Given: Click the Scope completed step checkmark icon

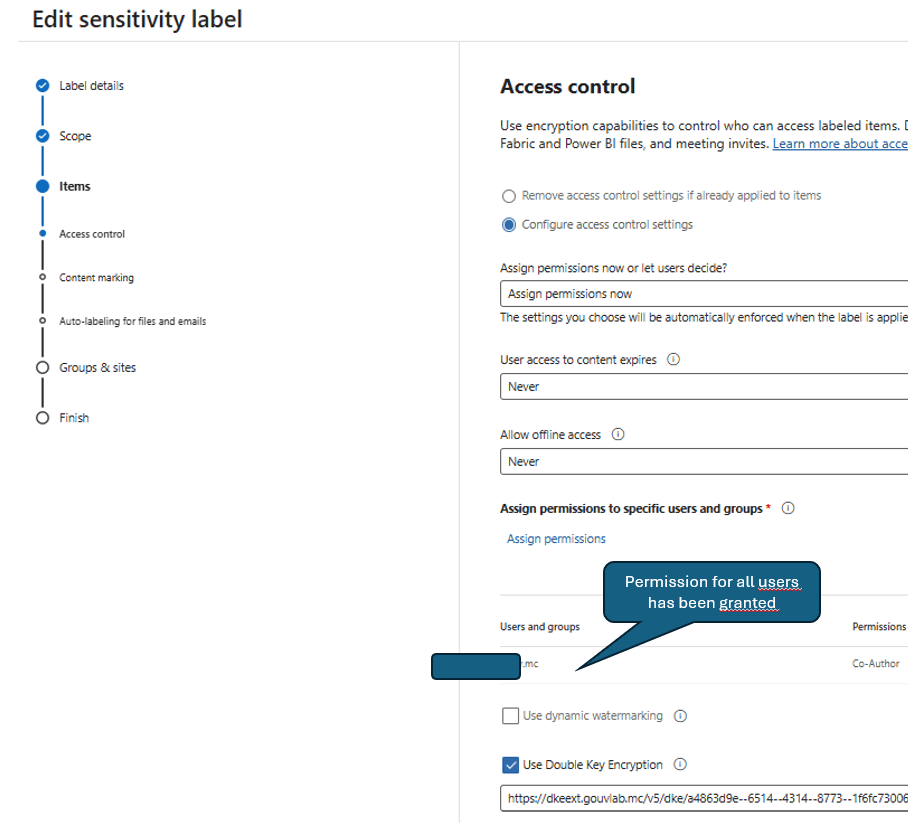Looking at the screenshot, I should pyautogui.click(x=42, y=136).
